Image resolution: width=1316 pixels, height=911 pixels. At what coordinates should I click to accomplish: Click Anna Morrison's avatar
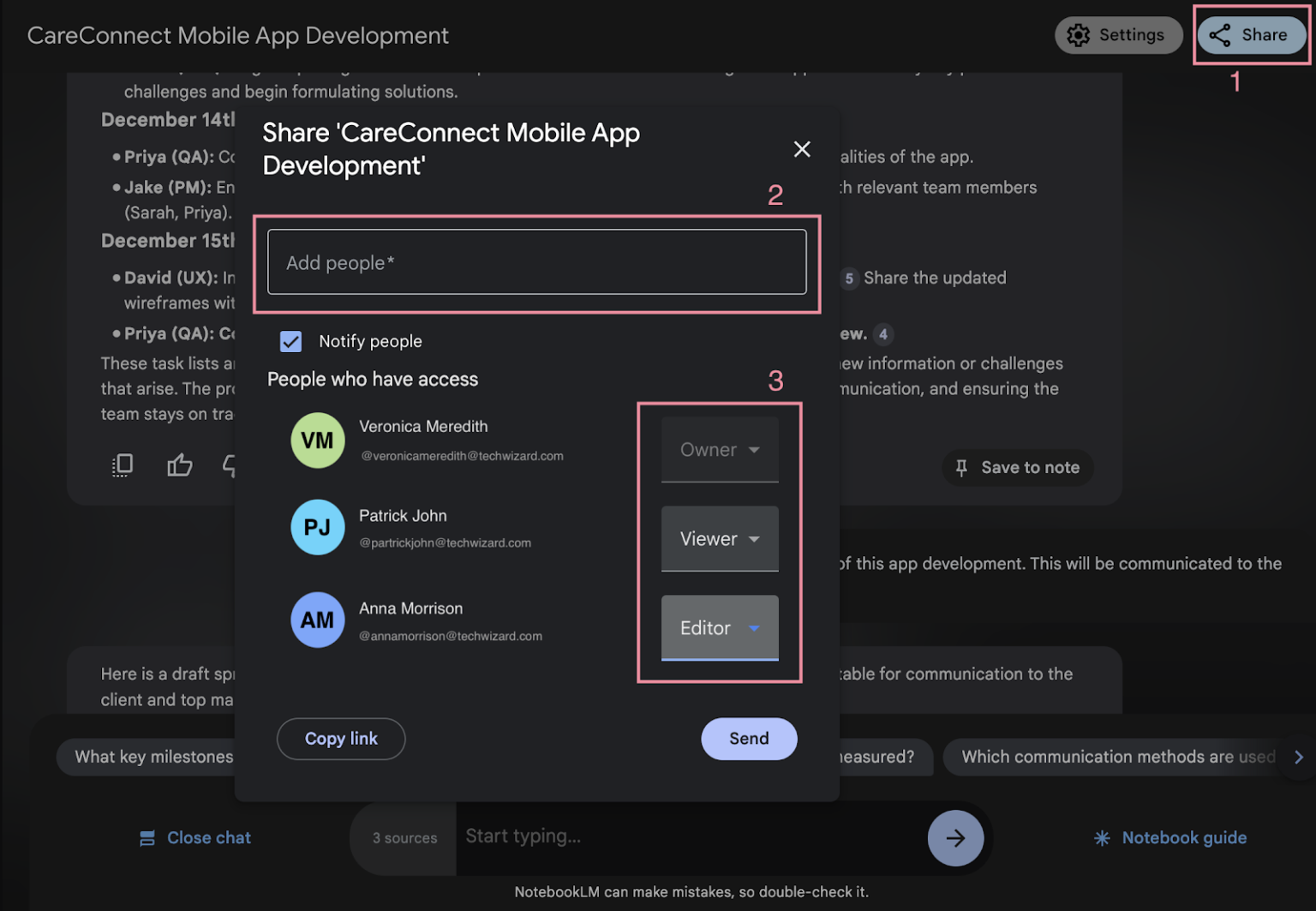coord(318,620)
